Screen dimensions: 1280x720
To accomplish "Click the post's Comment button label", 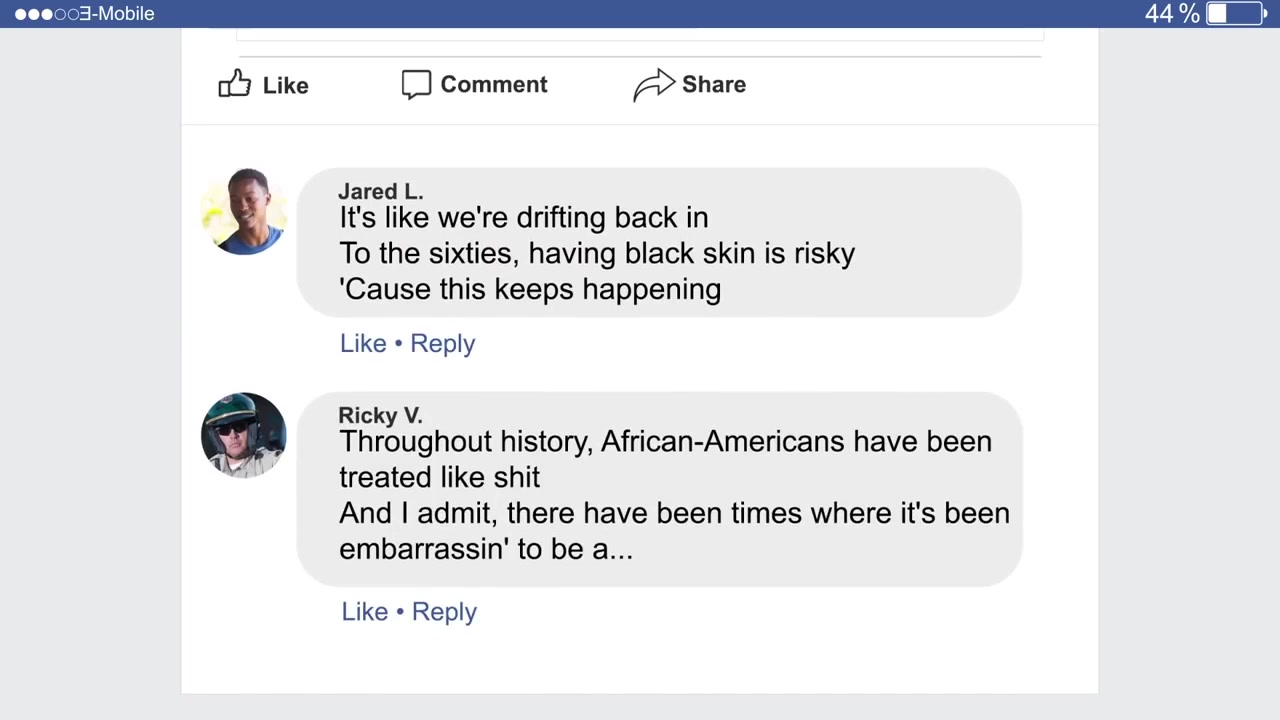I will tap(494, 84).
